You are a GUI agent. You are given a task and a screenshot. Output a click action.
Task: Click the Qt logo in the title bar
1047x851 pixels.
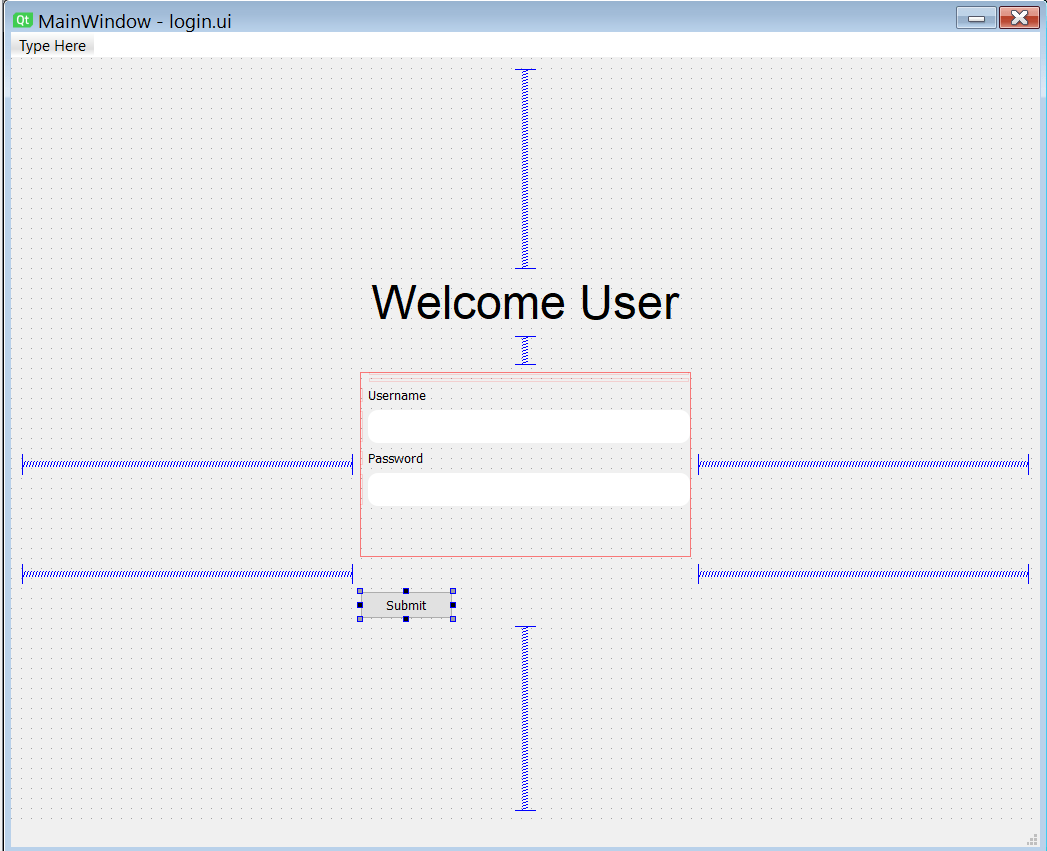pos(21,18)
